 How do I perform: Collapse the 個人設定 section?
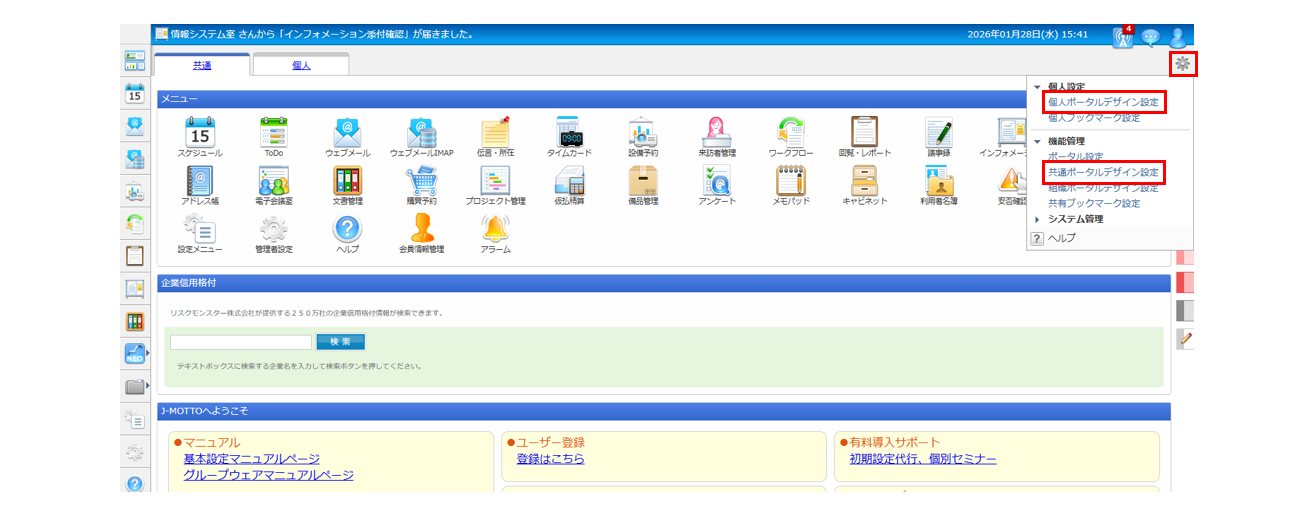tap(1037, 87)
